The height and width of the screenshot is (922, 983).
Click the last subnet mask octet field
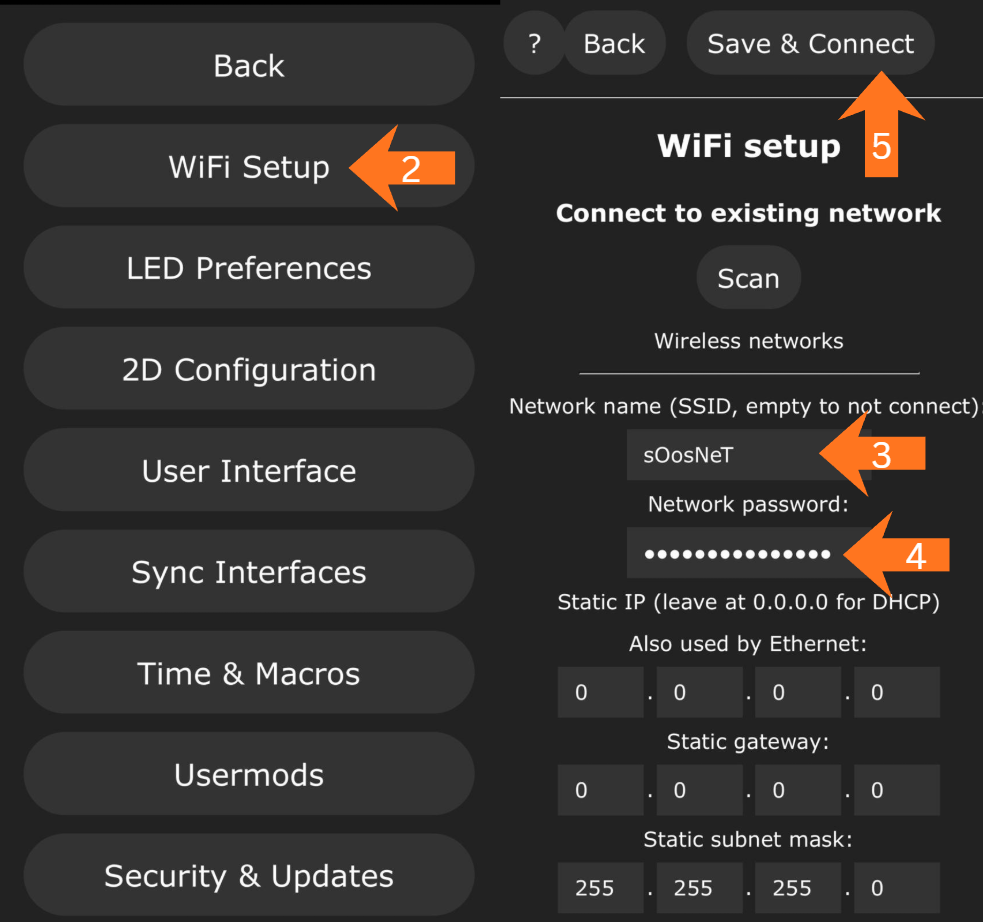pyautogui.click(x=896, y=888)
